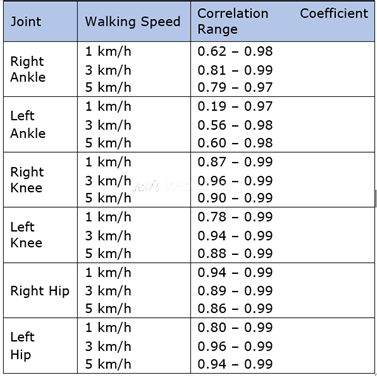Click the 0.79 – 0.97 value
Screen dimensions: 377x376
coord(235,87)
